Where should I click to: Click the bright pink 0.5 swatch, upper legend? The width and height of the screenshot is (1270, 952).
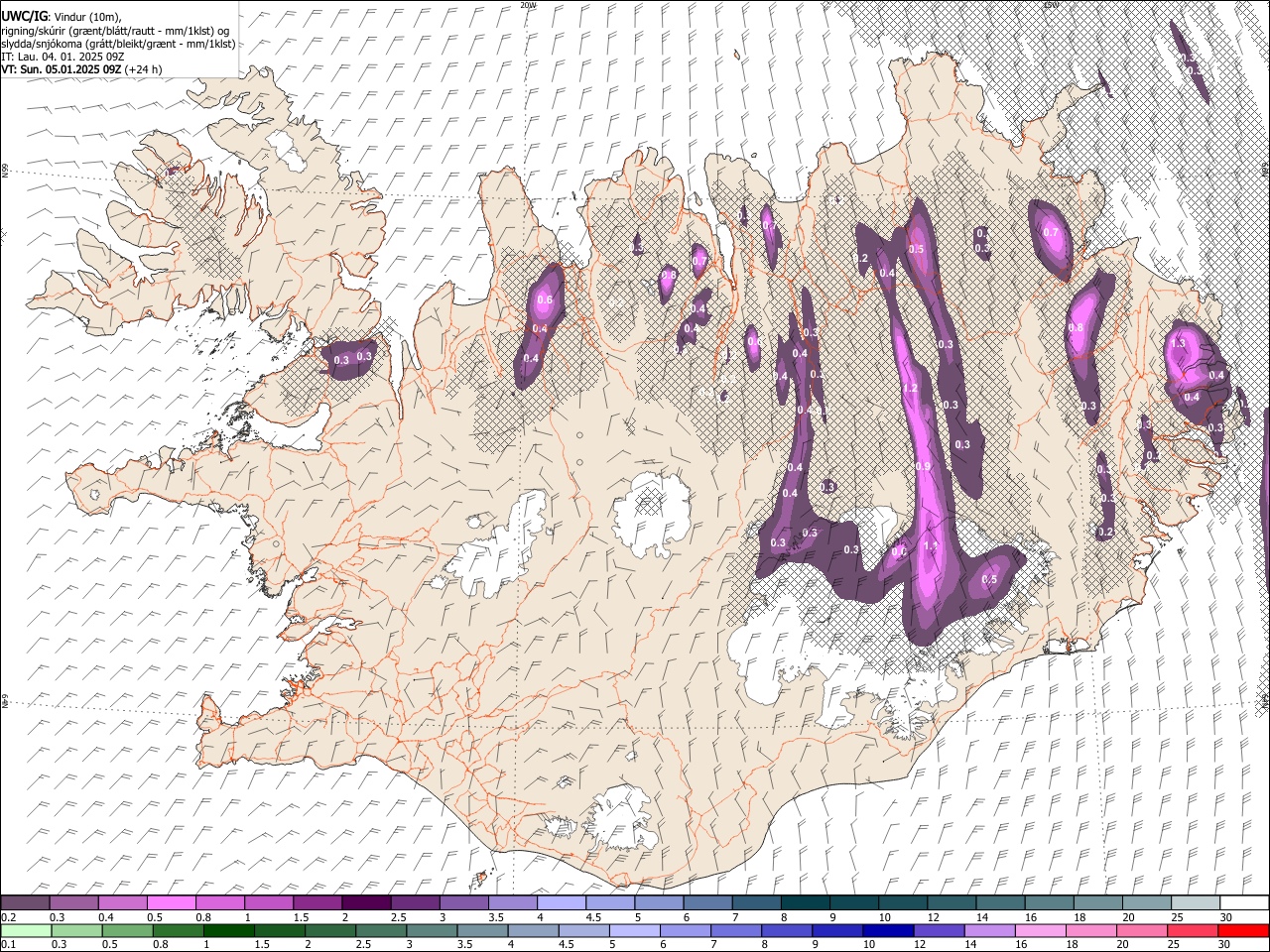[x=172, y=903]
